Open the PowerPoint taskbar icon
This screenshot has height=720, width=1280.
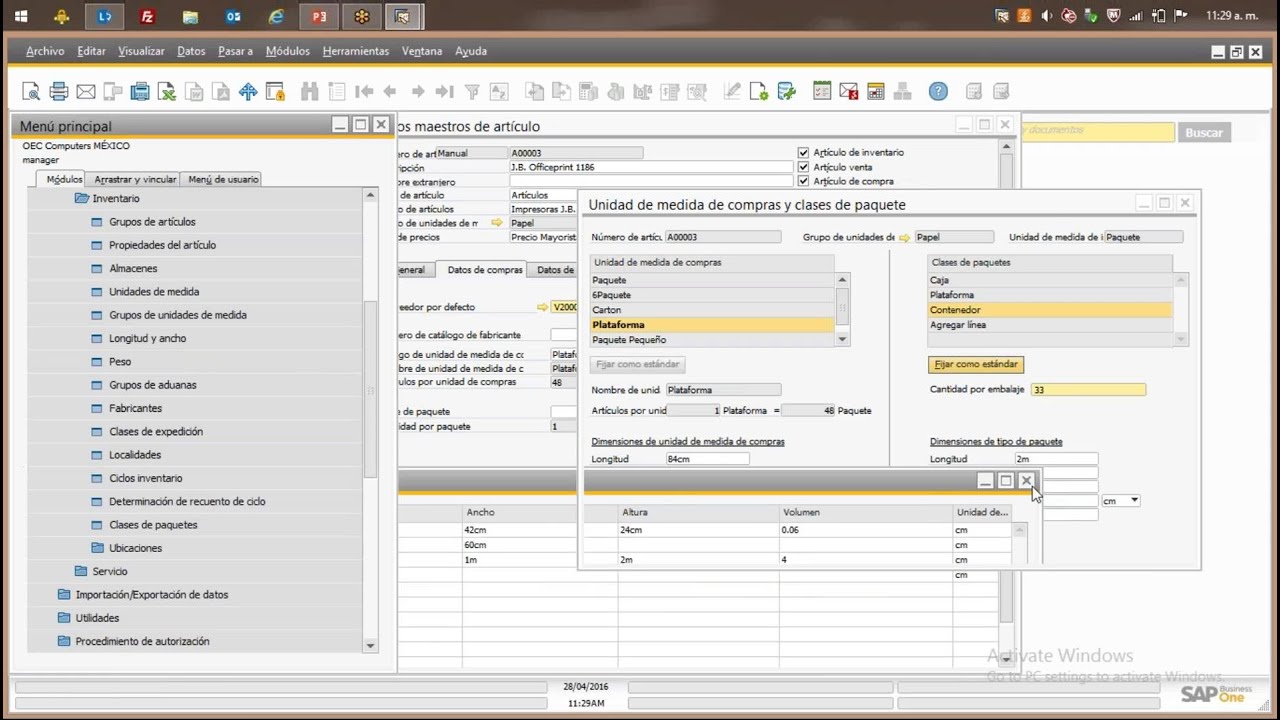tap(319, 16)
